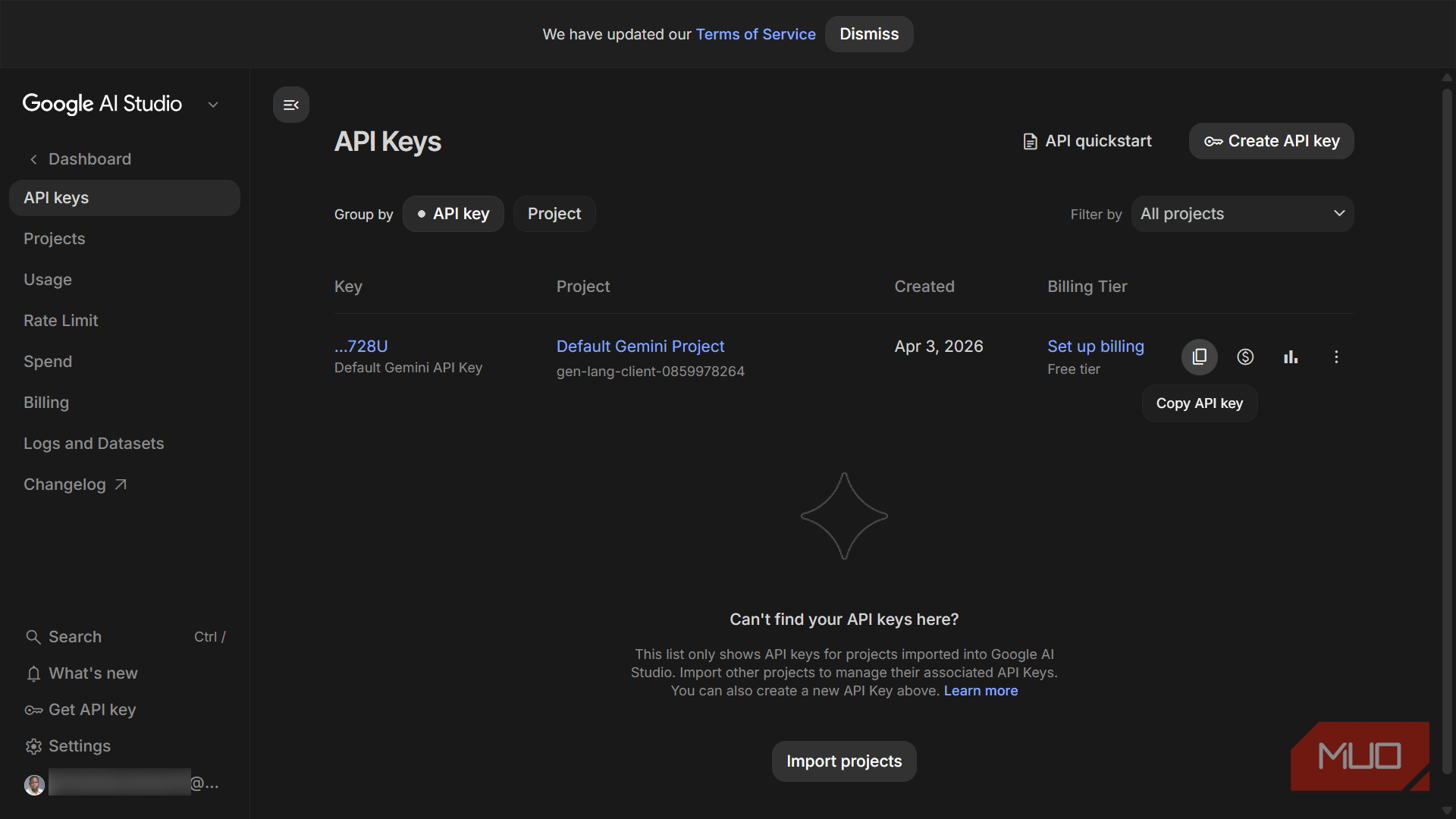Click the Create API key button
Screen dimensions: 1456x819
1271,141
